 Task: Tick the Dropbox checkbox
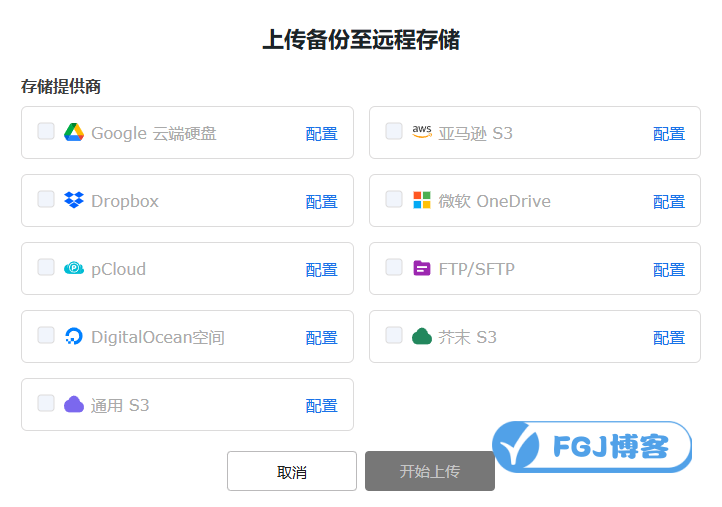(x=46, y=199)
